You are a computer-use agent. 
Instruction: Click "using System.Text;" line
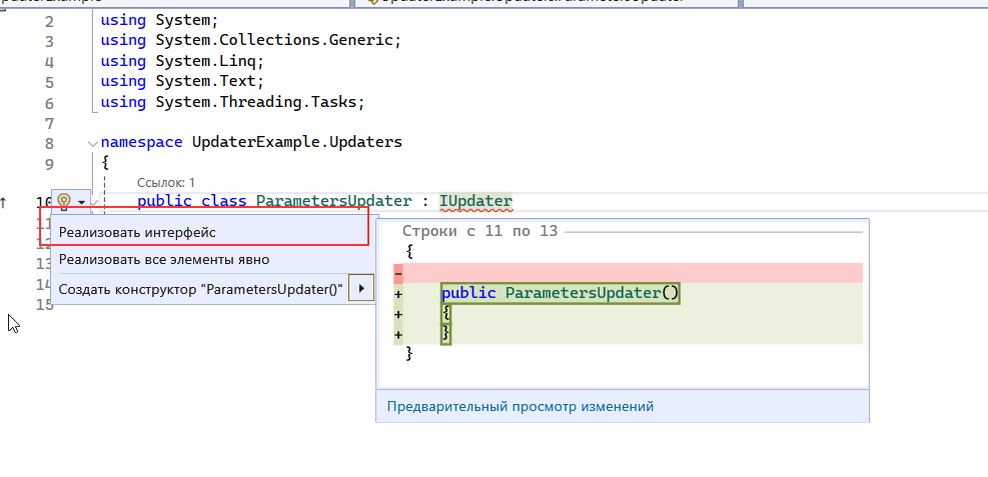[x=182, y=82]
